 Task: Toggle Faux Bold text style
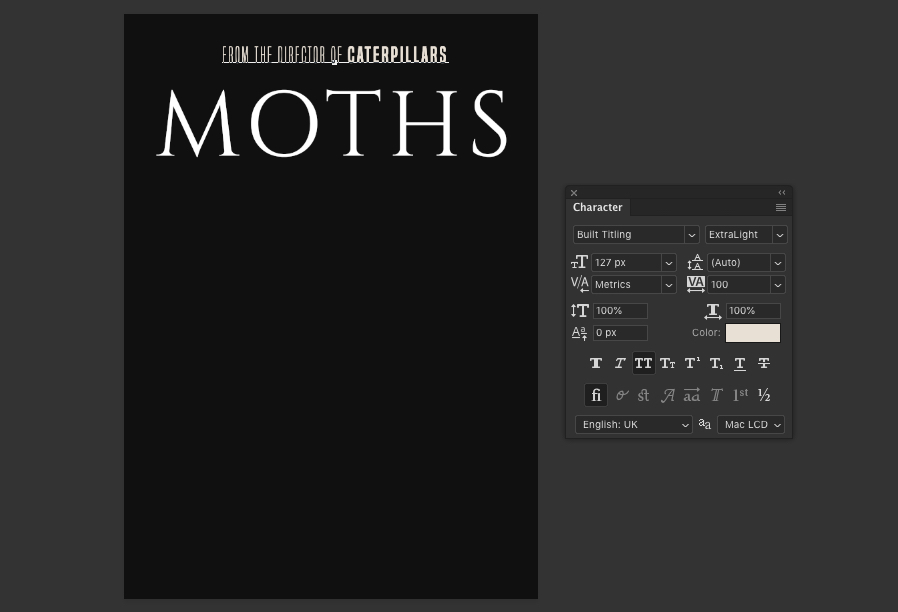pyautogui.click(x=596, y=363)
